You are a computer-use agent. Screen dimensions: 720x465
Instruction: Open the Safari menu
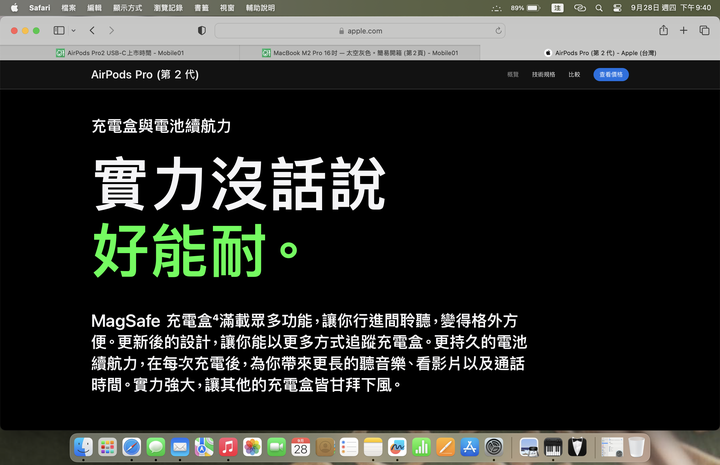(39, 8)
